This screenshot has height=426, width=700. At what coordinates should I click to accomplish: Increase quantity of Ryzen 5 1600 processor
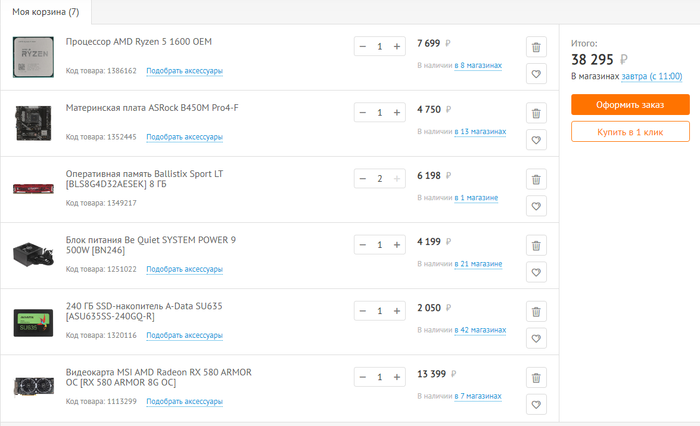396,46
